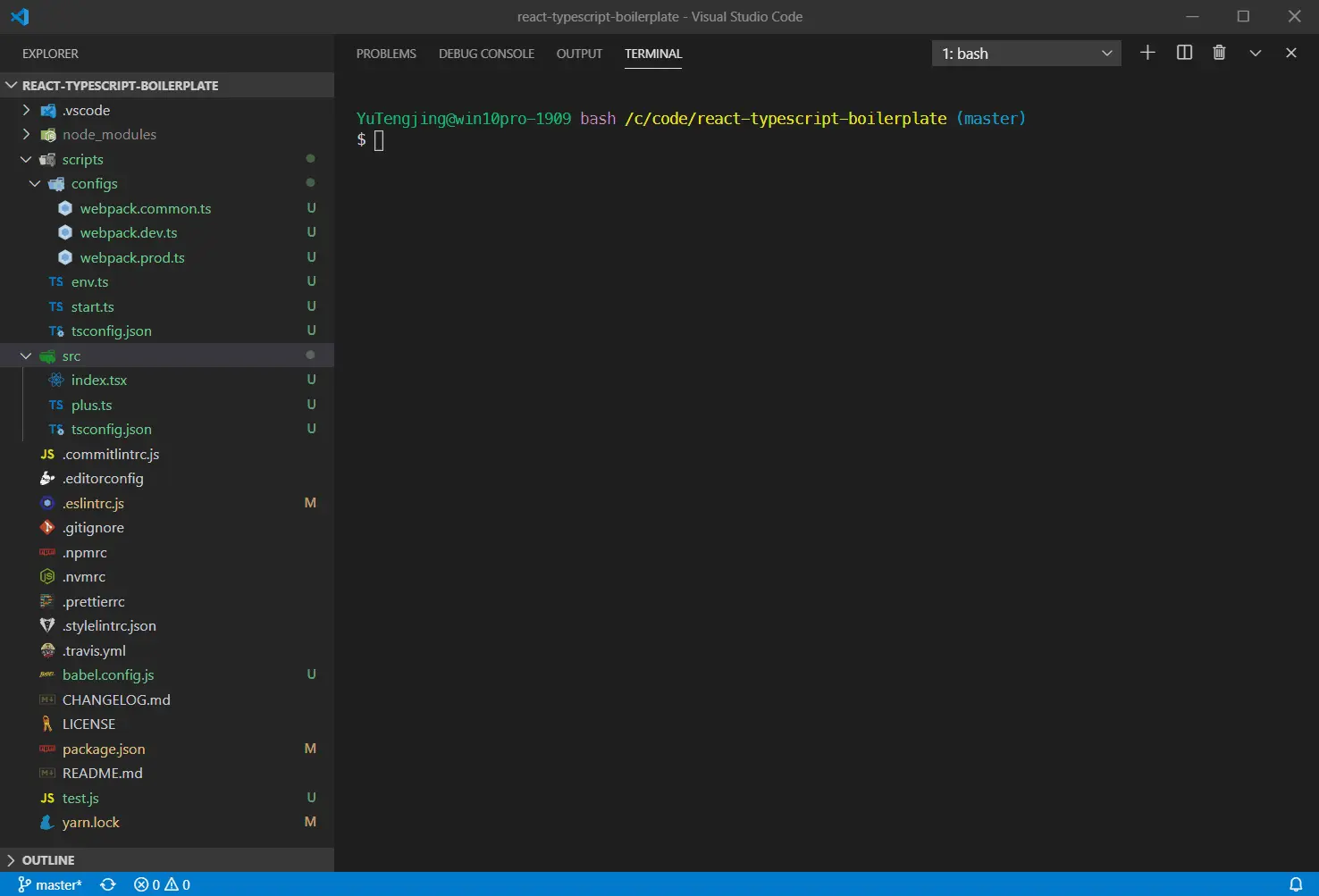Open .prettierrc file
Image resolution: width=1319 pixels, height=896 pixels.
click(167, 601)
